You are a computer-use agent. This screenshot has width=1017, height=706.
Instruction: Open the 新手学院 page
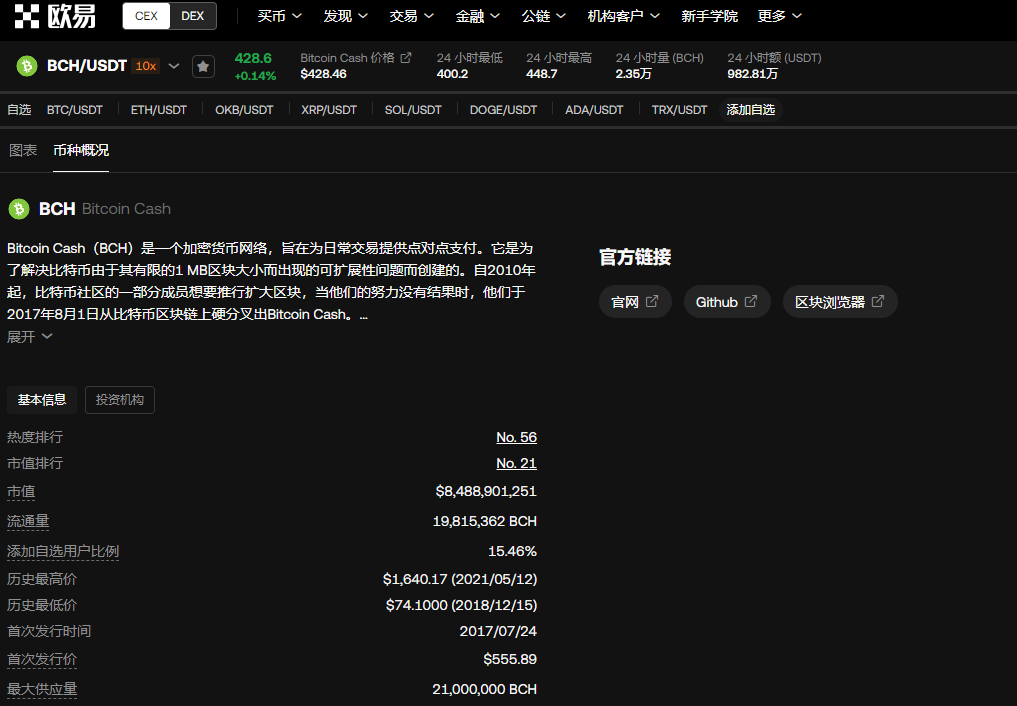coord(710,16)
